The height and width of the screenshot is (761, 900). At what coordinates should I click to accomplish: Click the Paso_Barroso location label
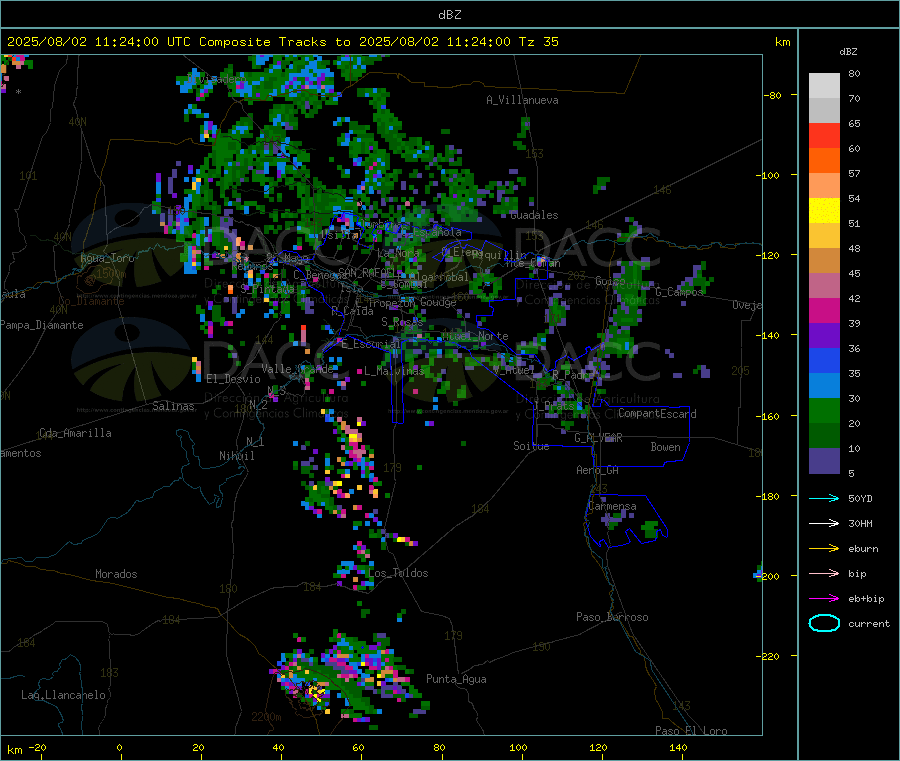click(x=612, y=617)
